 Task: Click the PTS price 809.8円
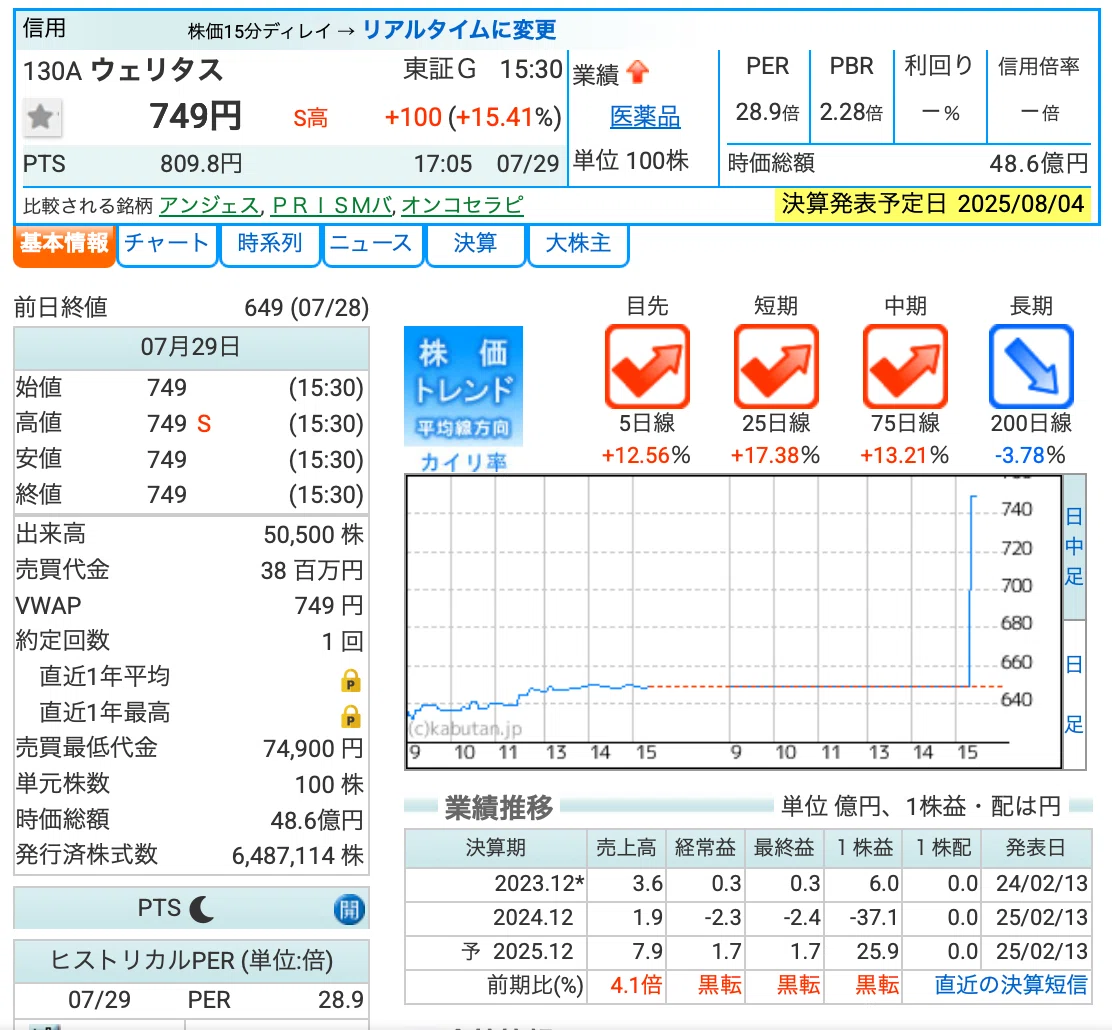(x=201, y=164)
